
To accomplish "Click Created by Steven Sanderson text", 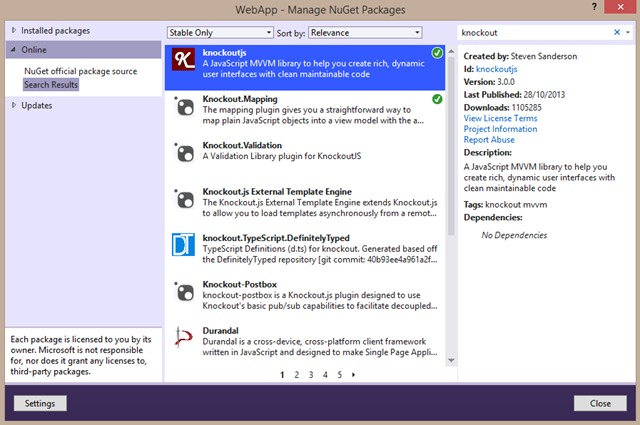I will click(x=520, y=56).
